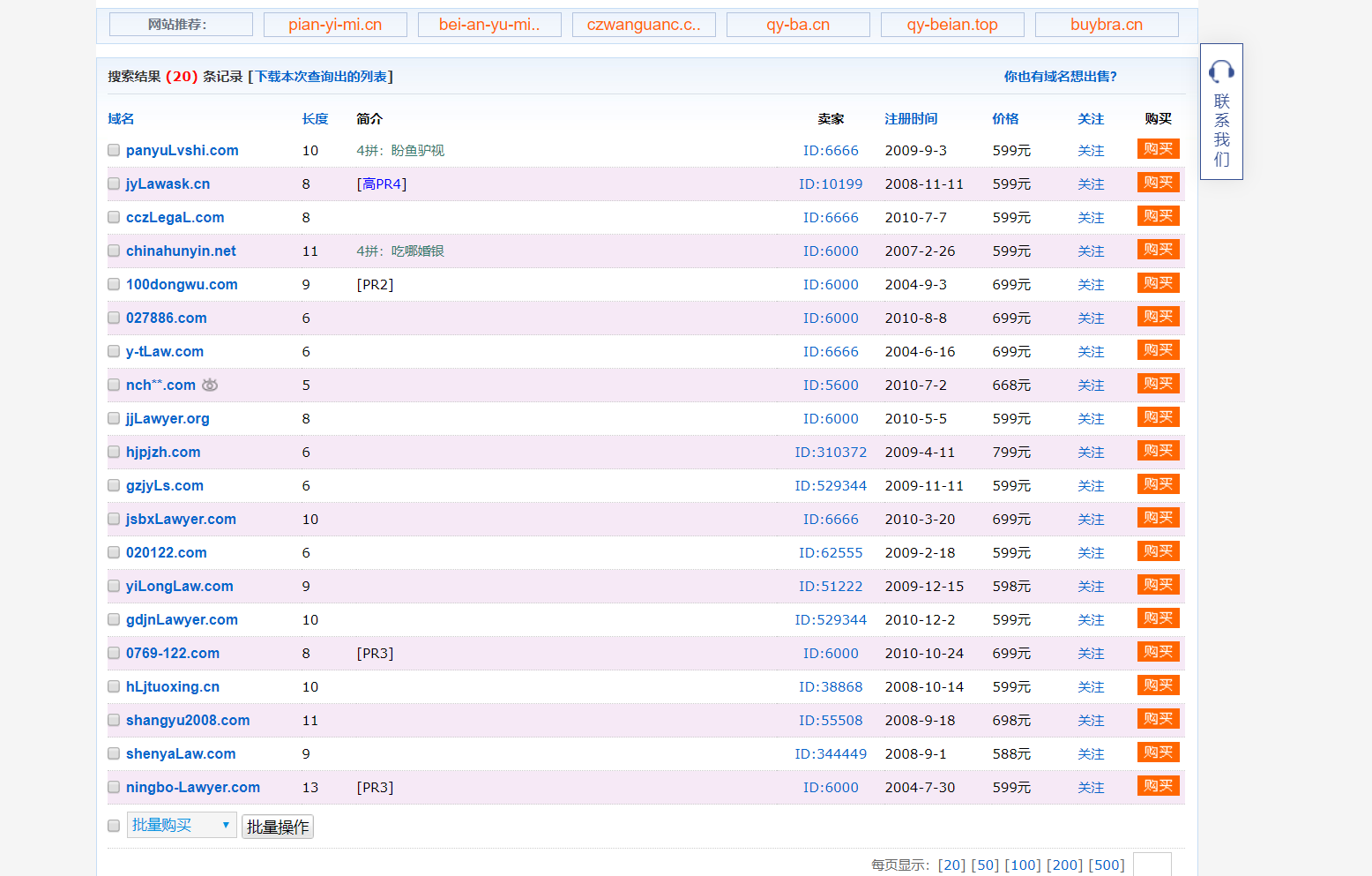Download the list via 下载本次查询出的列表
1372x876 pixels.
[x=321, y=77]
